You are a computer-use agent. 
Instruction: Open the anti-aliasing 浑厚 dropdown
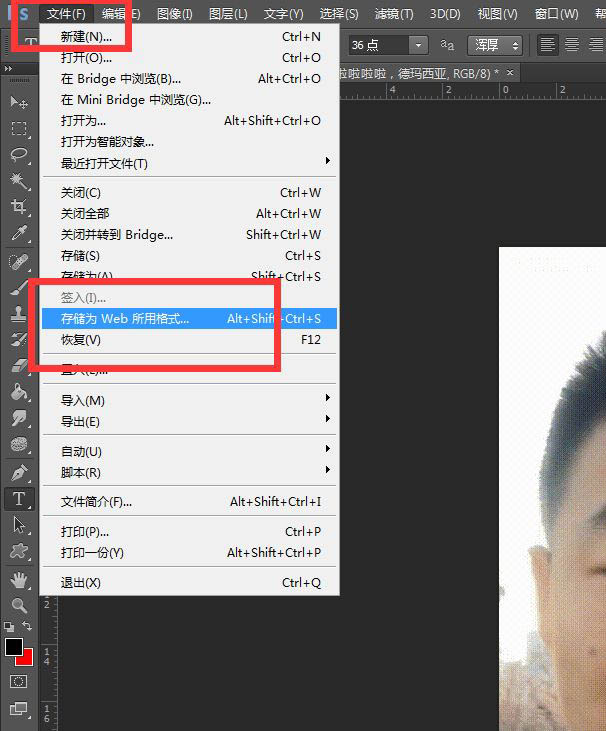(495, 45)
